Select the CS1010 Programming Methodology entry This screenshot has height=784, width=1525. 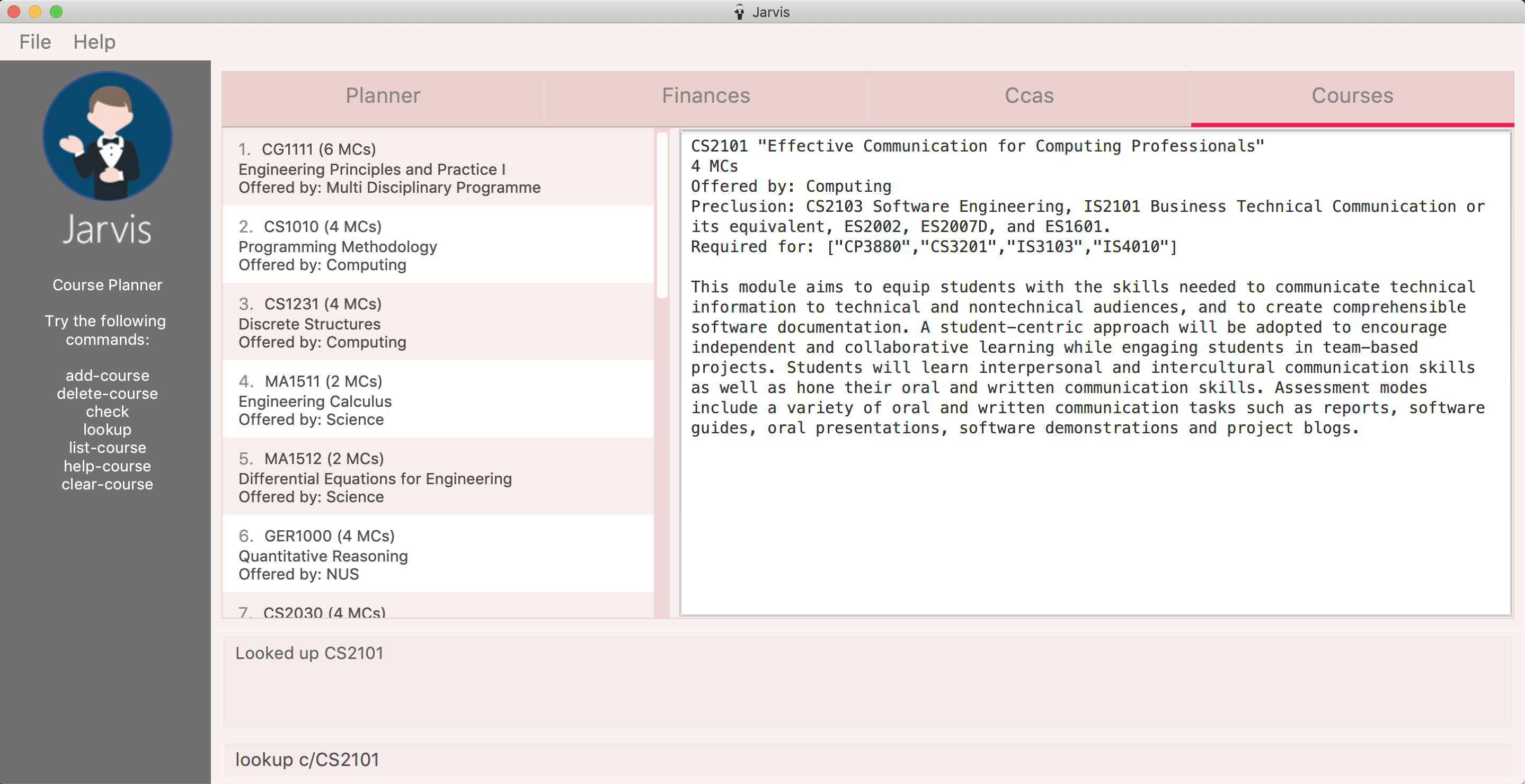(438, 245)
